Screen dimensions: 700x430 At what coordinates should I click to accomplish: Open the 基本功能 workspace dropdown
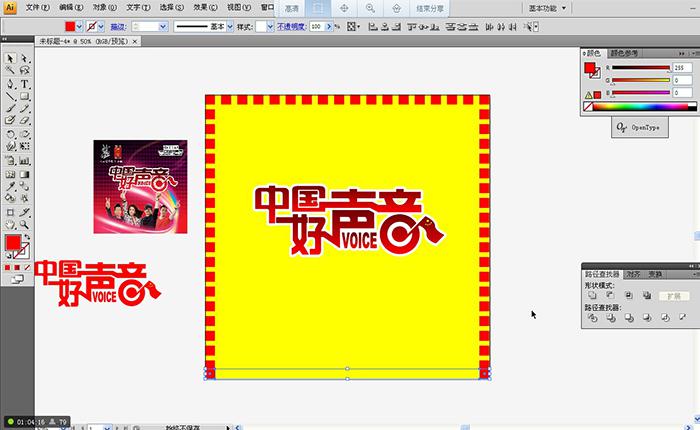(547, 8)
